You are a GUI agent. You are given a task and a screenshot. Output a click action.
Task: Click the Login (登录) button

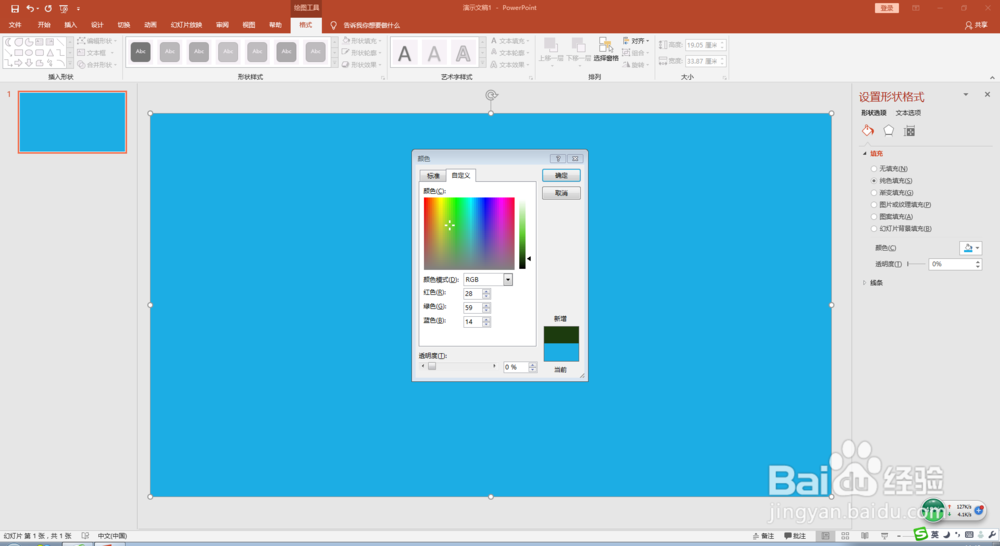[886, 8]
